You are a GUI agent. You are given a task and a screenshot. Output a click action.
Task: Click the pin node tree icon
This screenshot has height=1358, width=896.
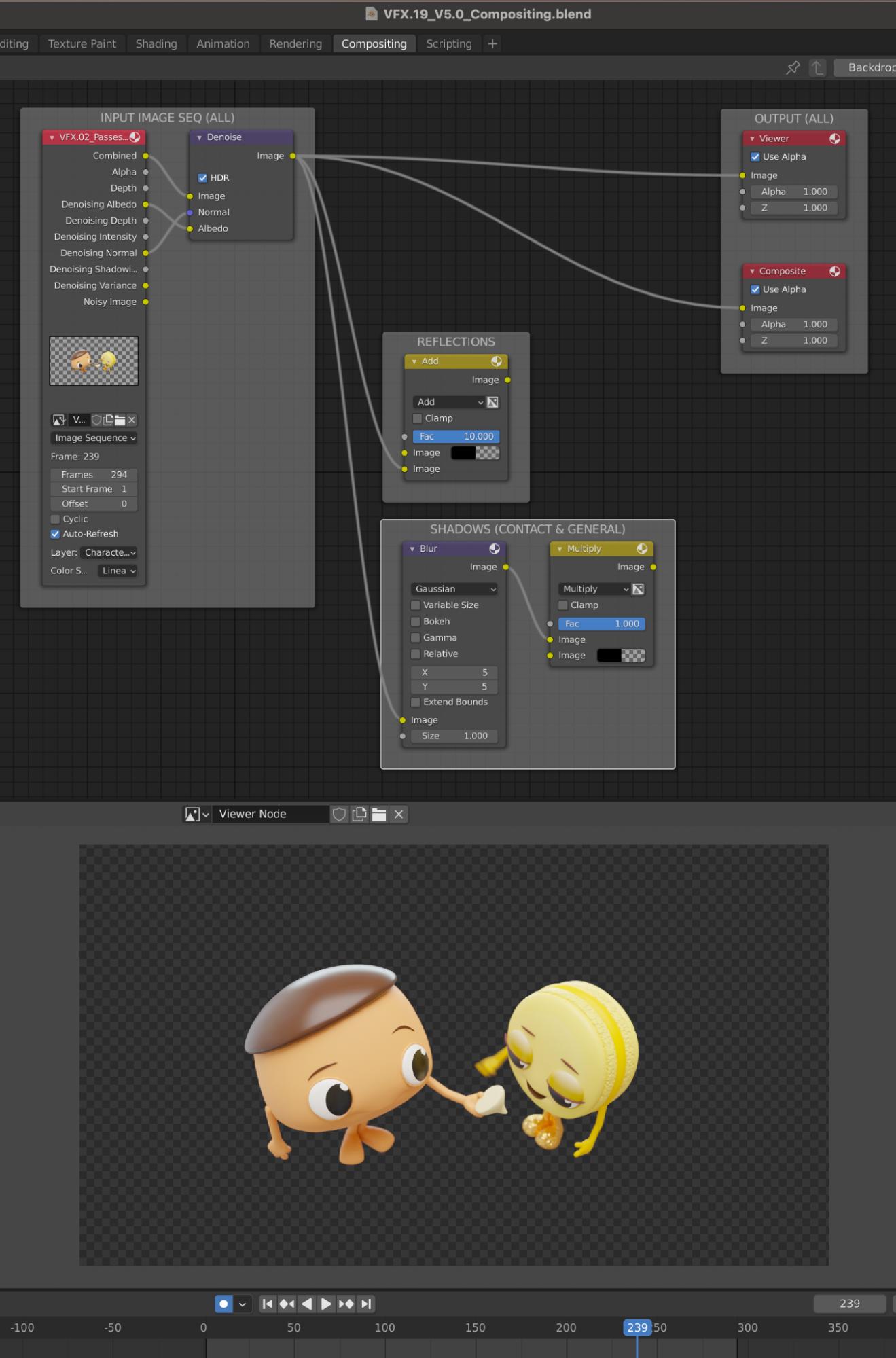tap(793, 68)
